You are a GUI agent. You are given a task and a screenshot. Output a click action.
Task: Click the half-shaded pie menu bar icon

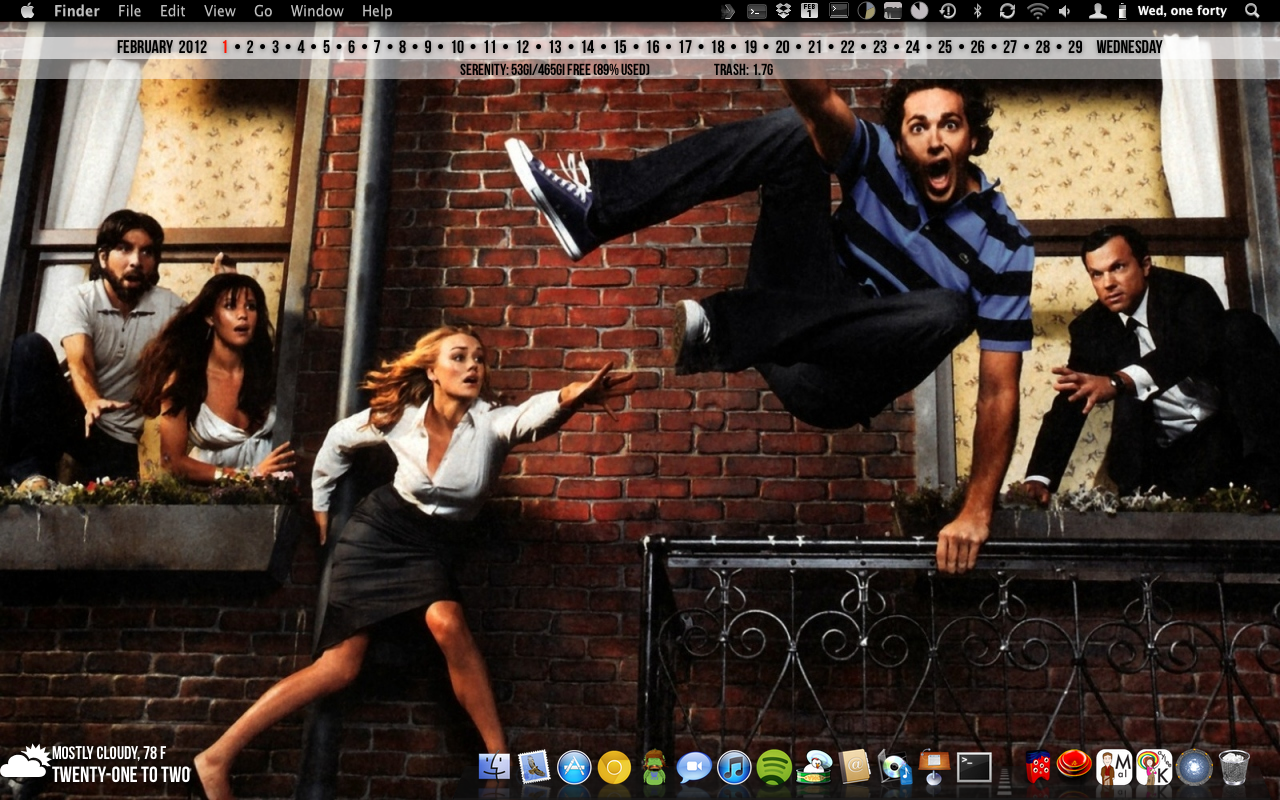coord(866,11)
